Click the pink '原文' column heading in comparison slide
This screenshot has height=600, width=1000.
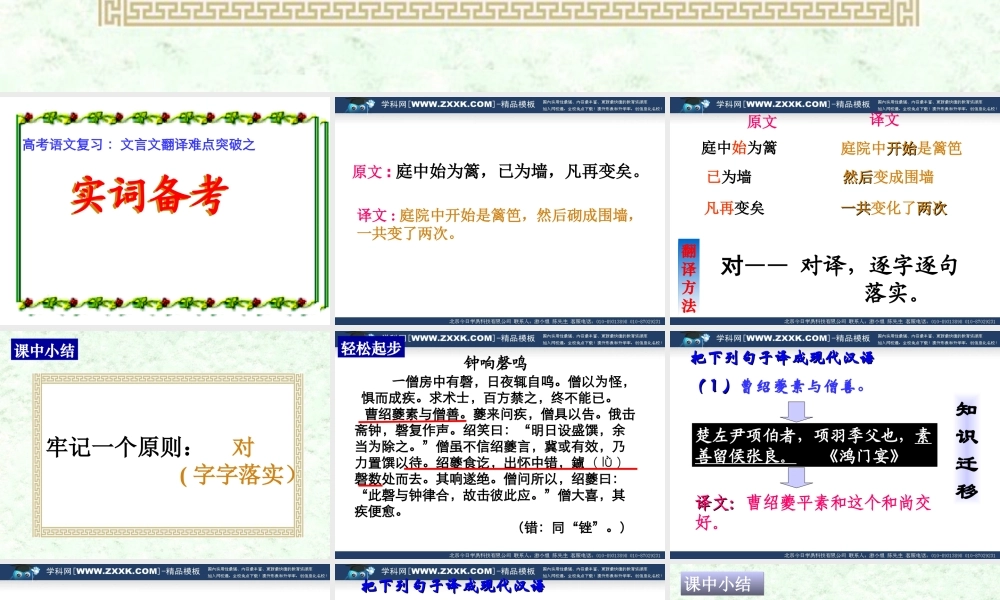point(761,122)
